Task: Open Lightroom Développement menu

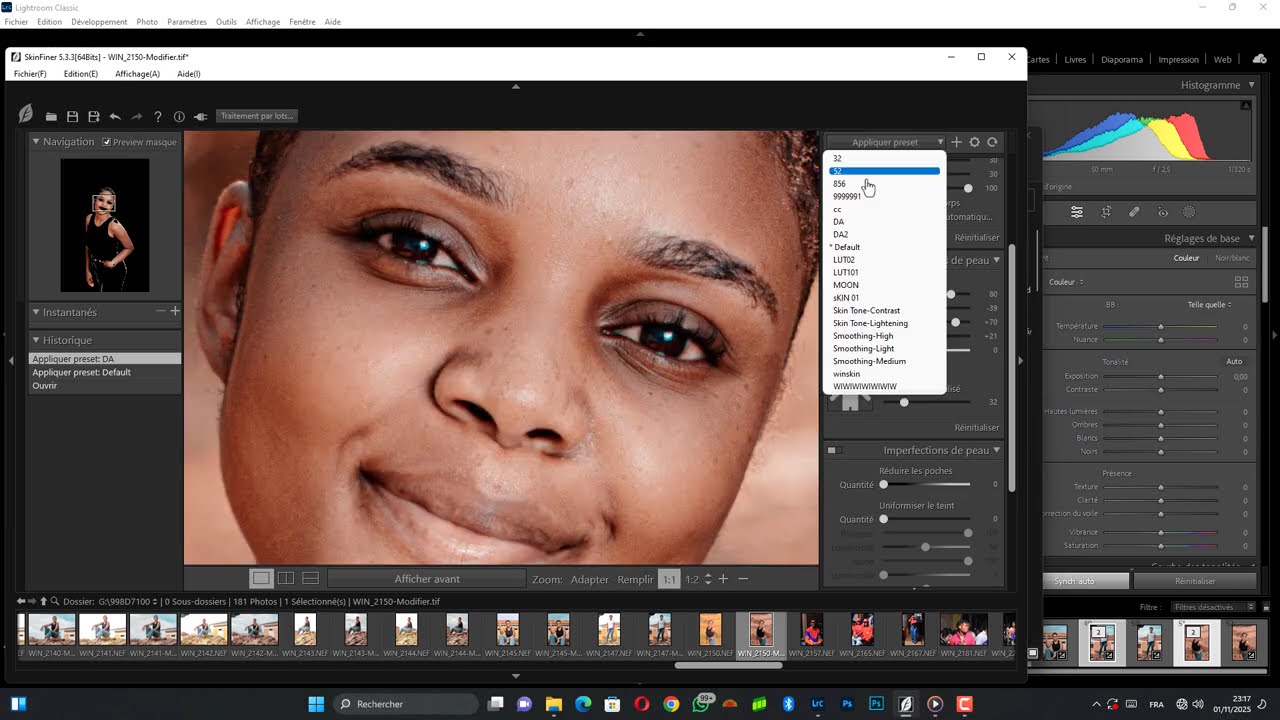Action: coord(99,21)
